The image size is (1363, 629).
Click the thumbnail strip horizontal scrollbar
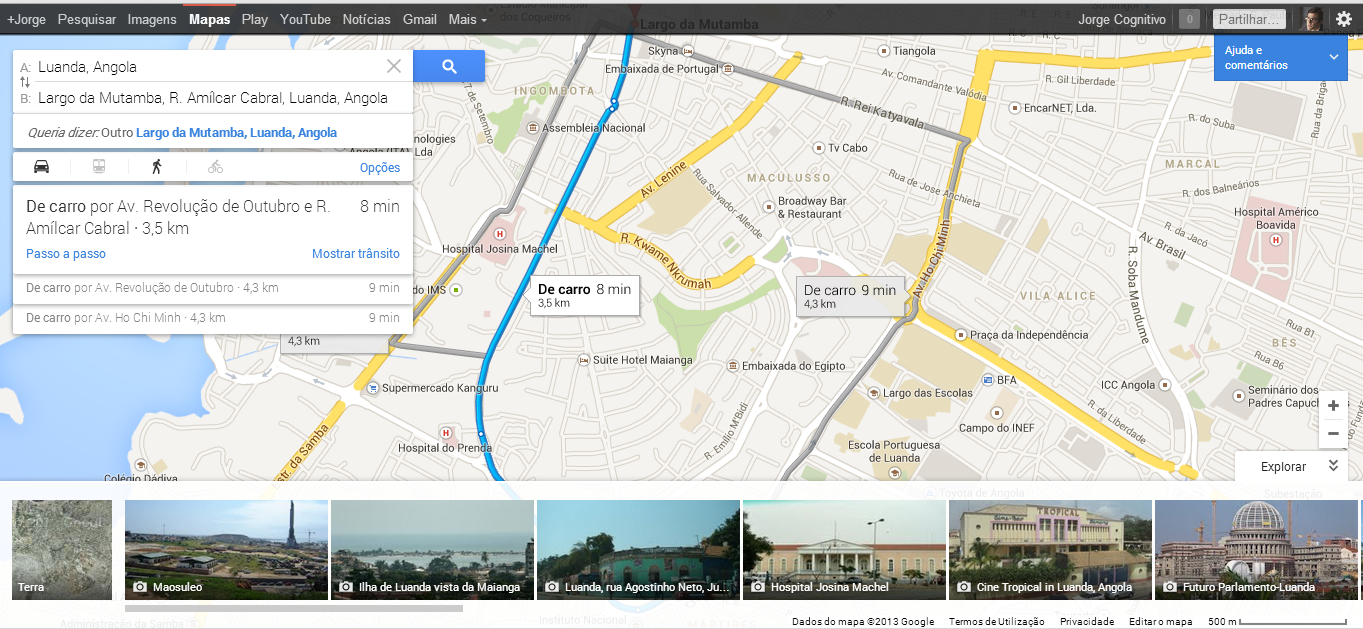point(294,608)
